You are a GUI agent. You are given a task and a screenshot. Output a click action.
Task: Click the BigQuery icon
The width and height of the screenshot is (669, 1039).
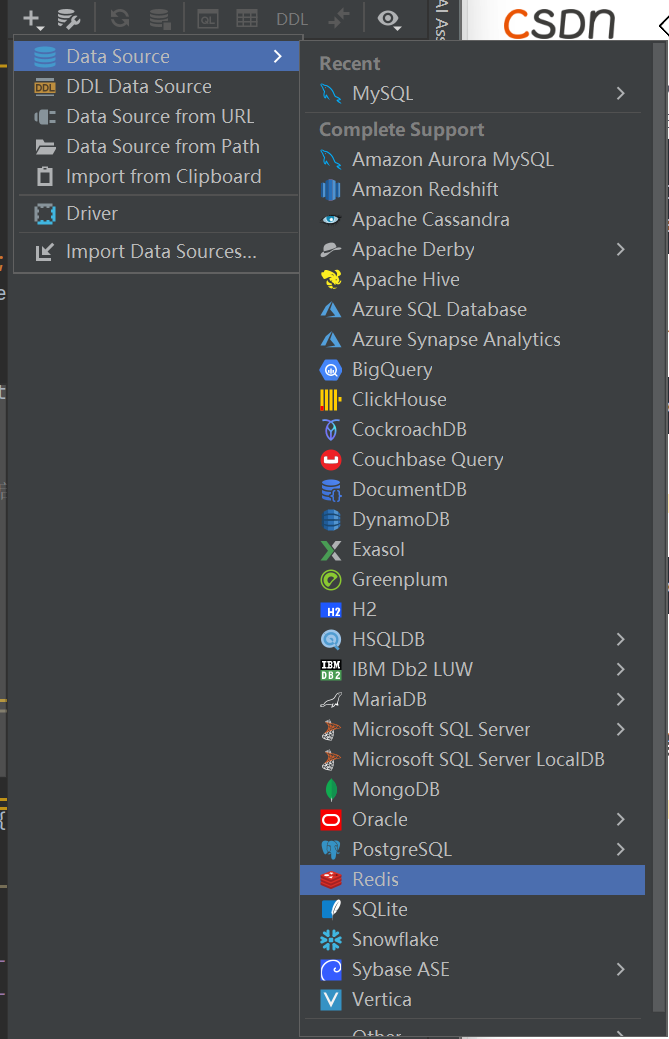[331, 370]
